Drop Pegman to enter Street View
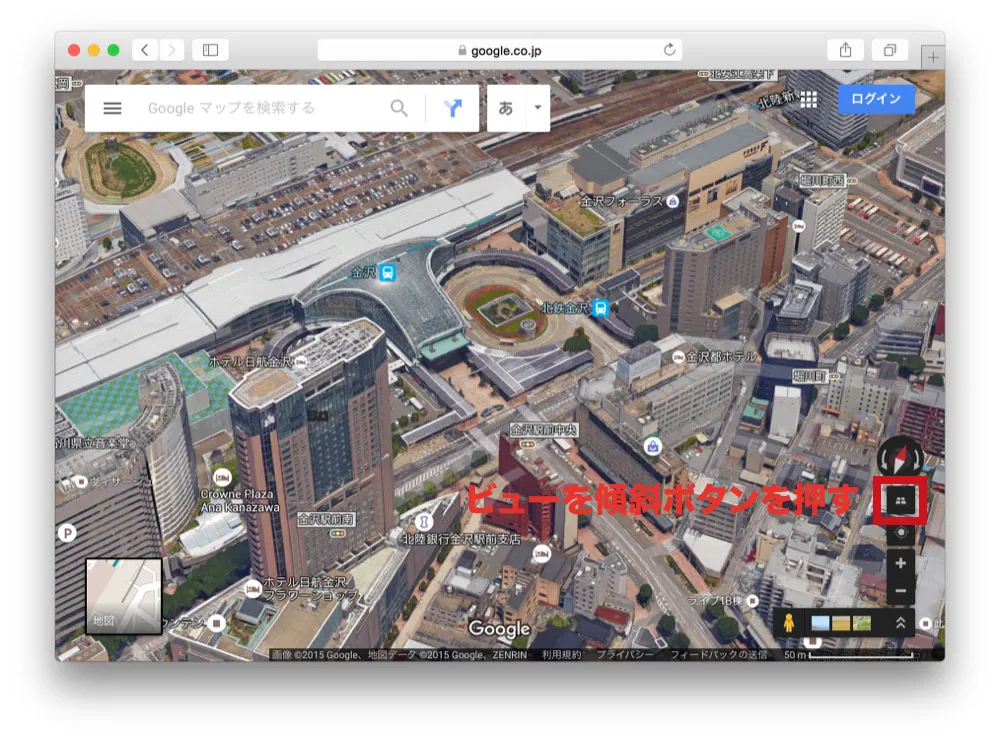Image resolution: width=1000 pixels, height=740 pixels. click(789, 622)
